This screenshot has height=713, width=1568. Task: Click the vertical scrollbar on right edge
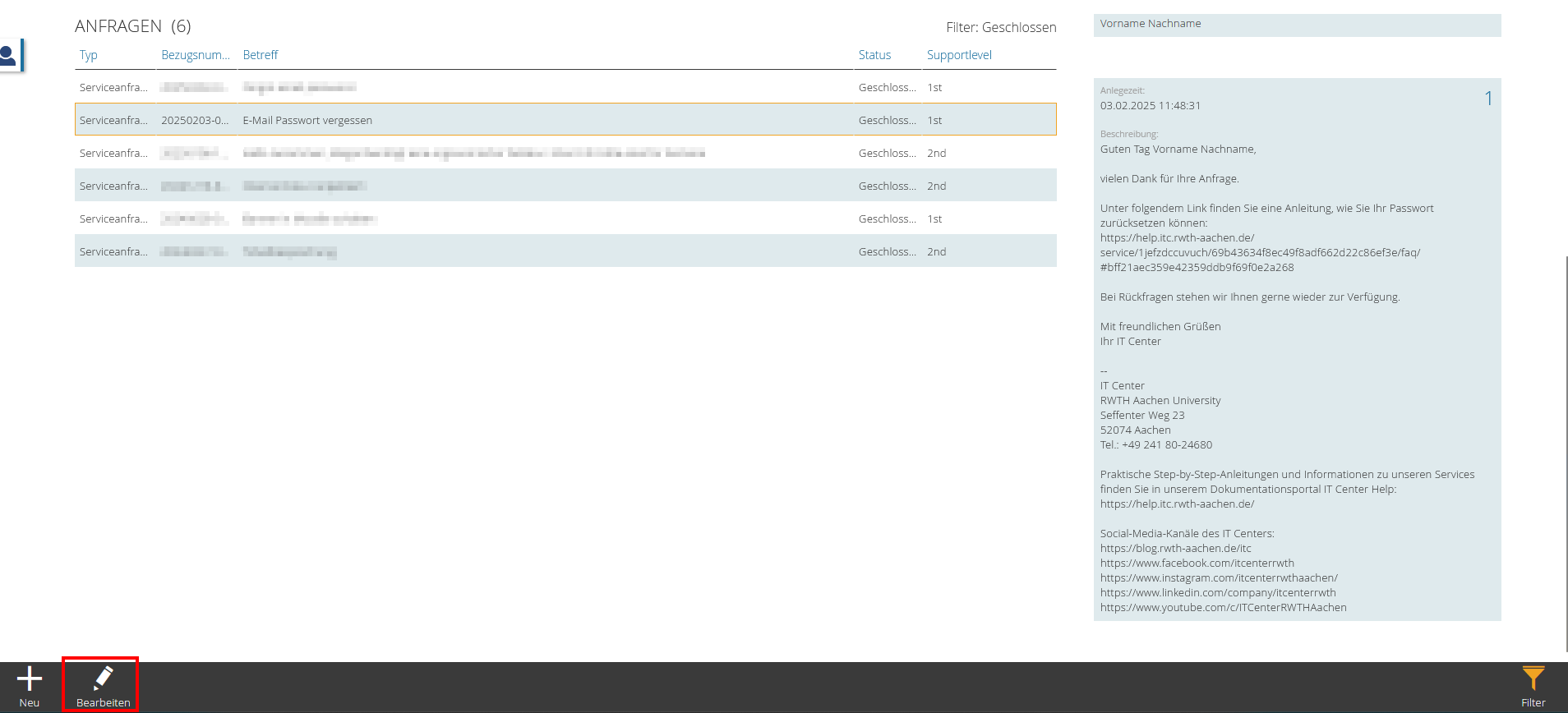[1566, 452]
